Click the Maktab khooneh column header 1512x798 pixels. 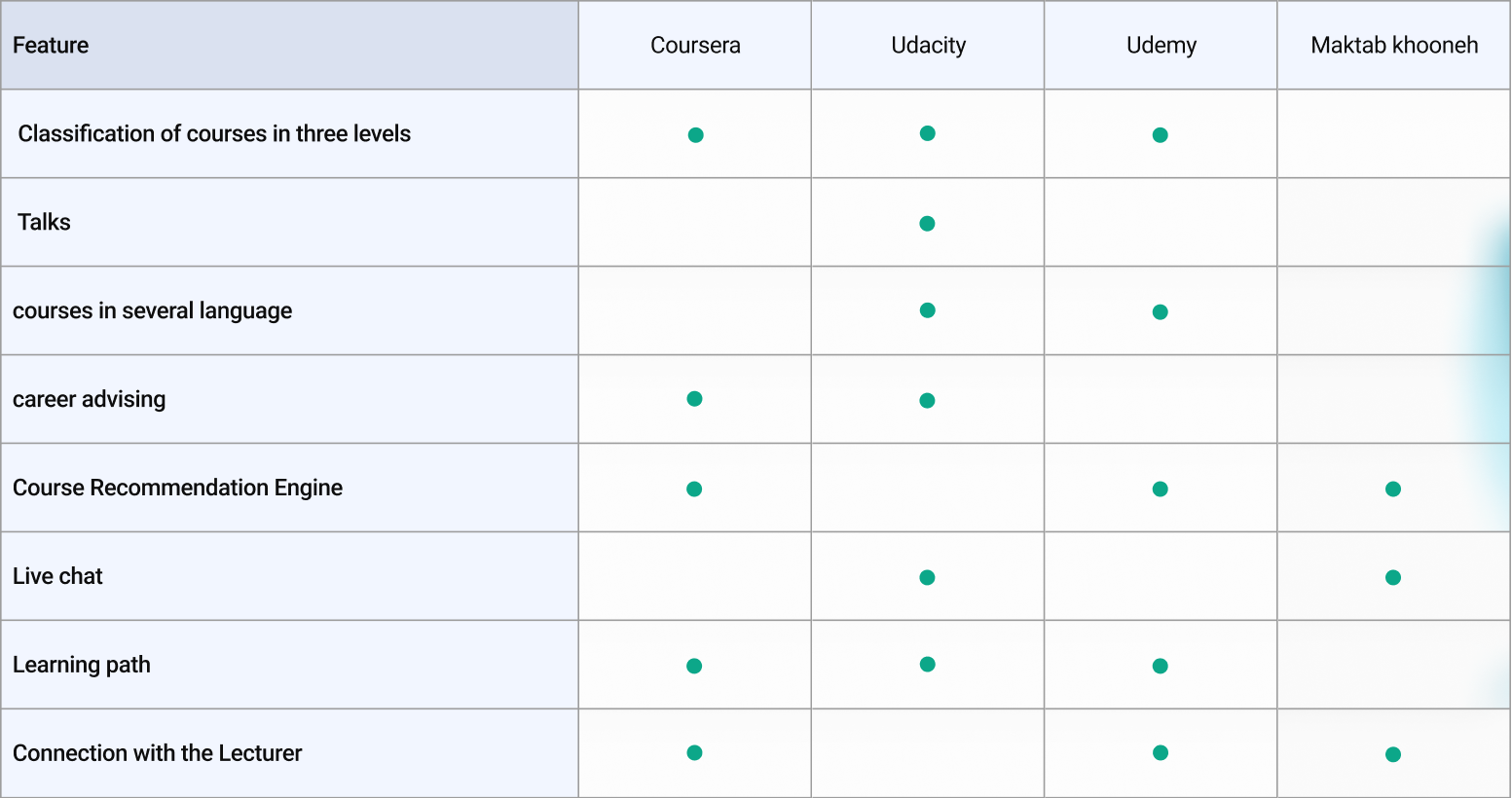(1394, 46)
